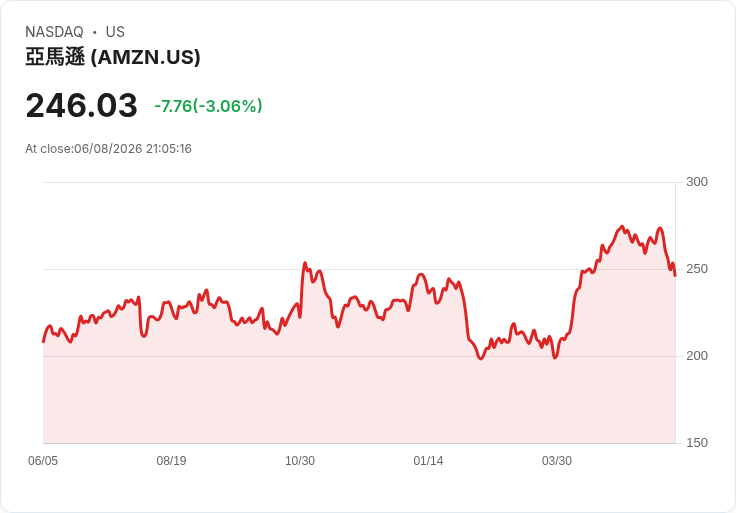Image resolution: width=736 pixels, height=513 pixels.
Task: Click the At close timestamp line
Action: coord(108,149)
